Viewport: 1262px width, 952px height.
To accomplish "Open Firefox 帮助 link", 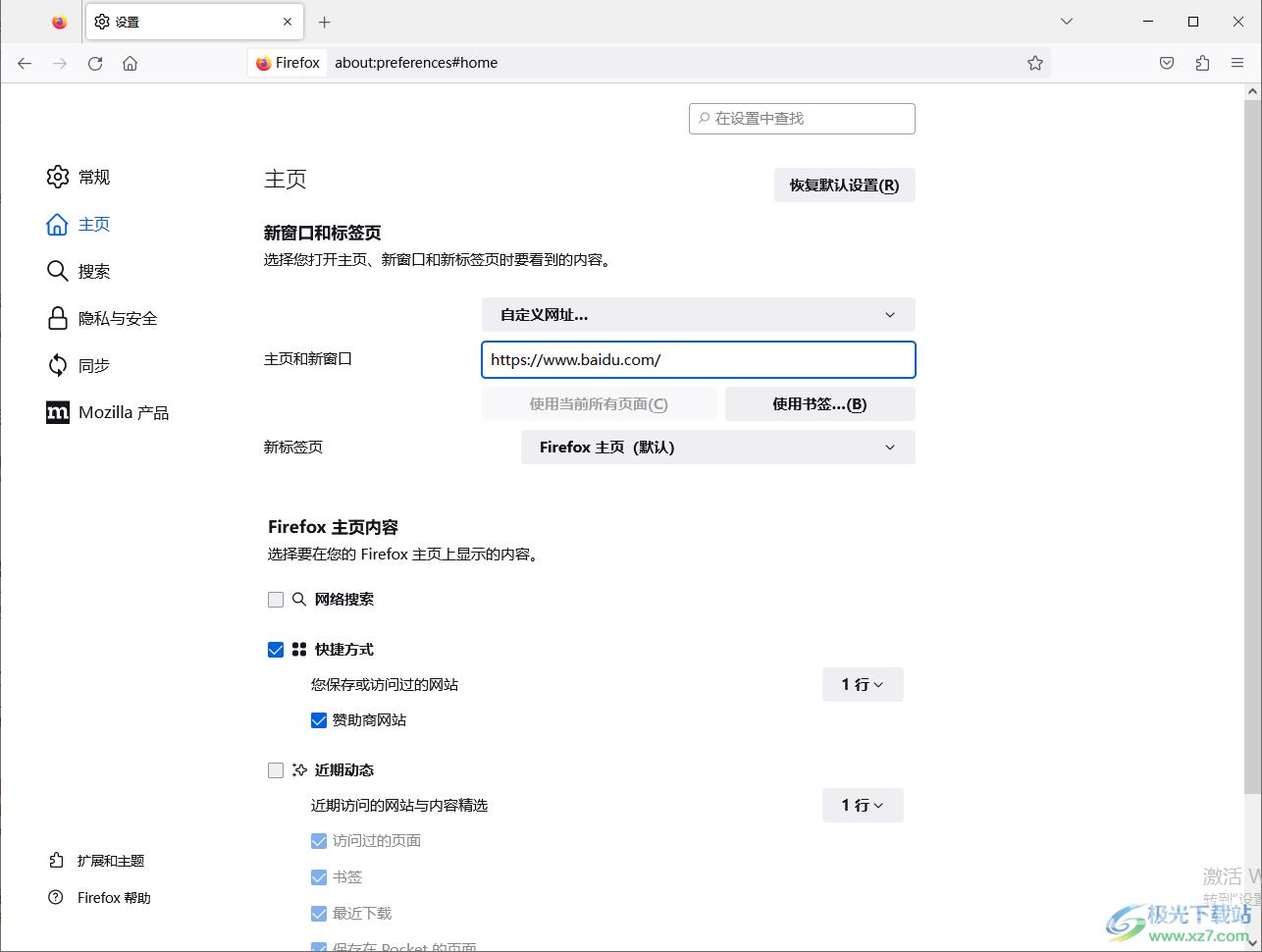I will pos(100,898).
